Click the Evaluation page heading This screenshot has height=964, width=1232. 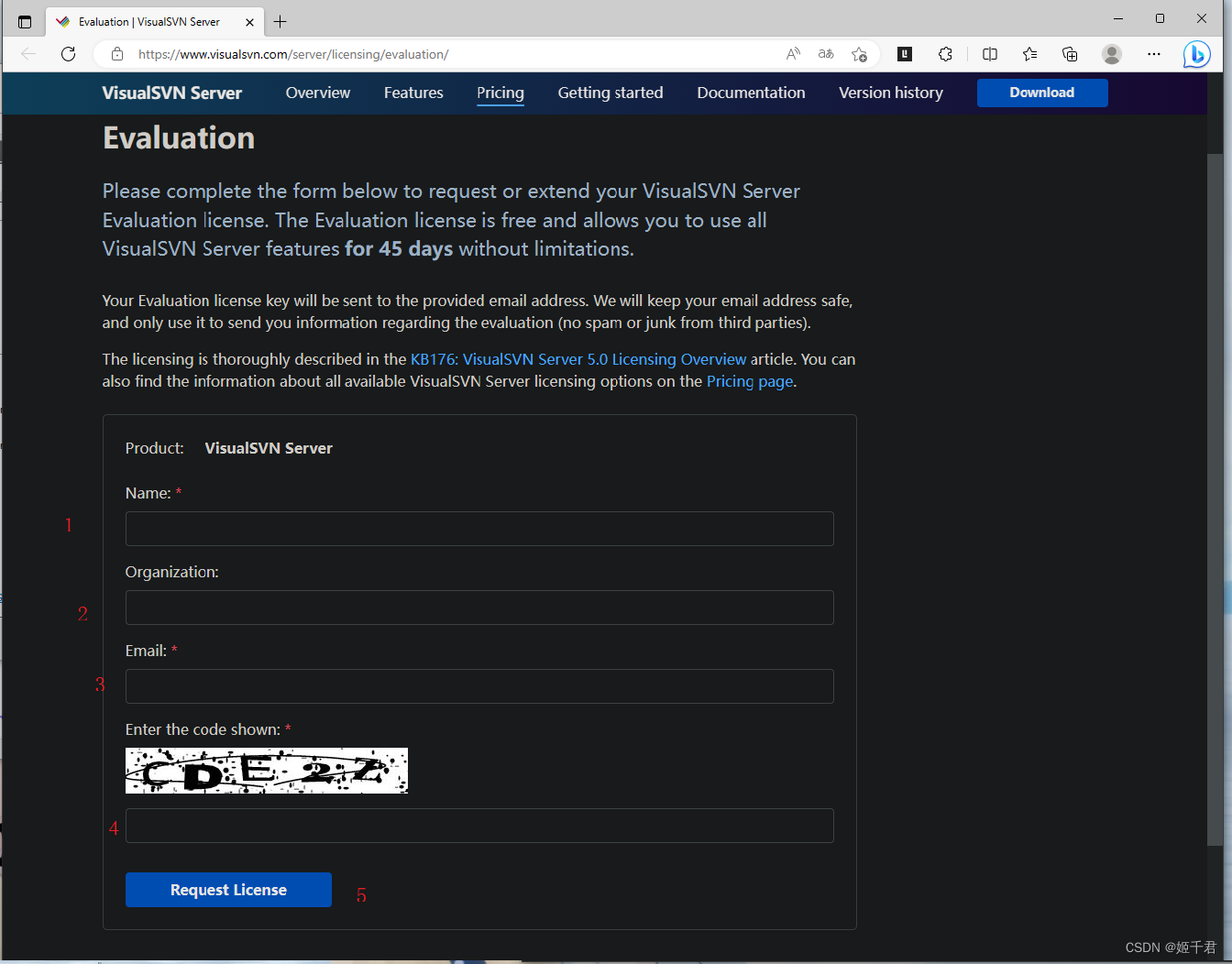[179, 138]
